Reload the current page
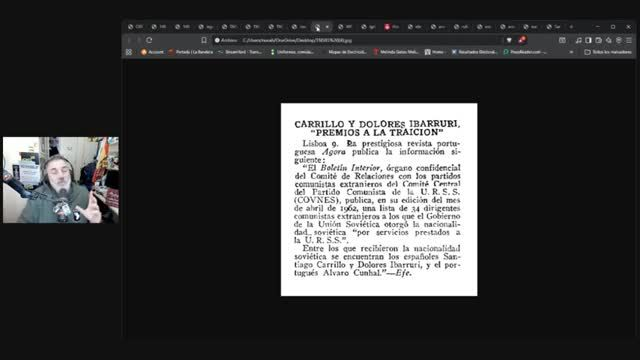 pos(149,40)
